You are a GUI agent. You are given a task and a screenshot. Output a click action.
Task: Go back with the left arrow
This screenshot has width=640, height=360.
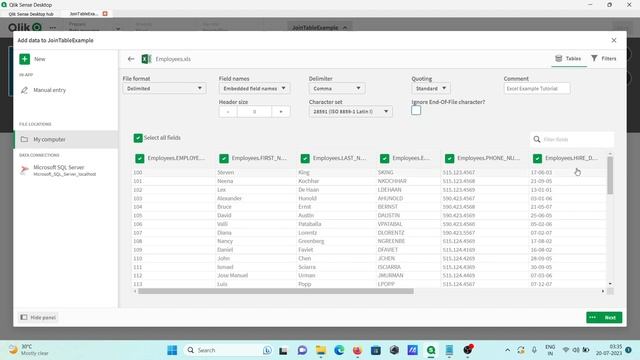pyautogui.click(x=131, y=59)
